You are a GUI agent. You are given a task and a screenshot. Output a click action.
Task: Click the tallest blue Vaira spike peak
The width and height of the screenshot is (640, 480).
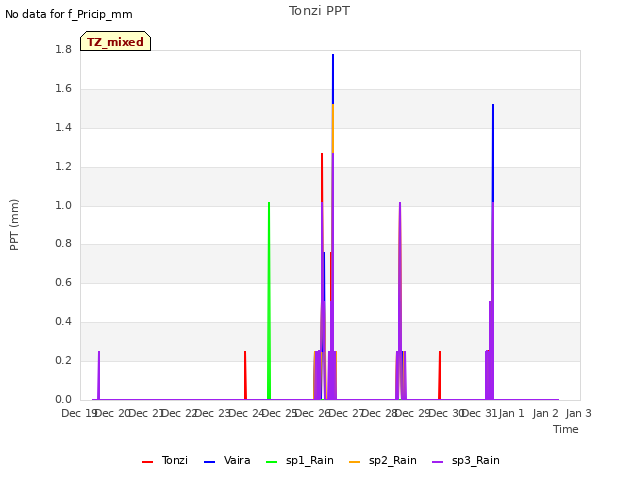(333, 56)
